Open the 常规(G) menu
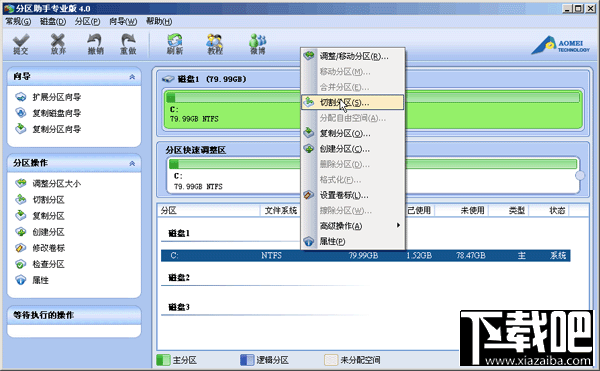 pyautogui.click(x=18, y=21)
